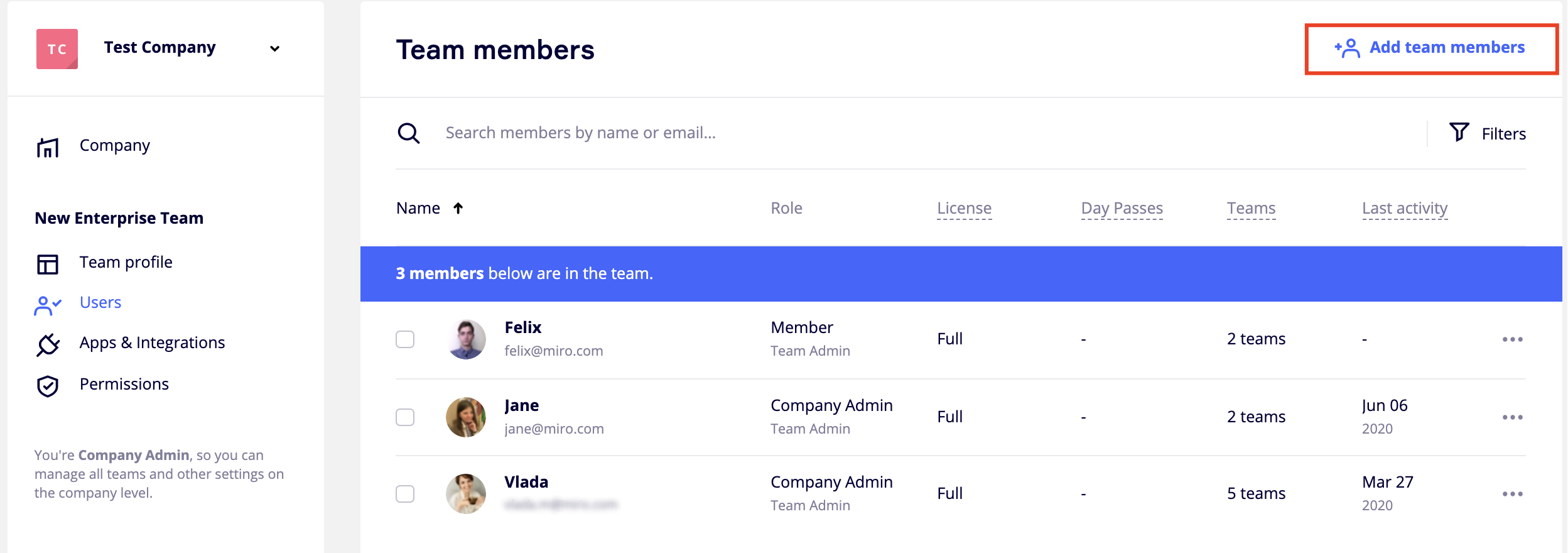The width and height of the screenshot is (1568, 553).
Task: Sort the list by Last activity
Action: point(1404,208)
